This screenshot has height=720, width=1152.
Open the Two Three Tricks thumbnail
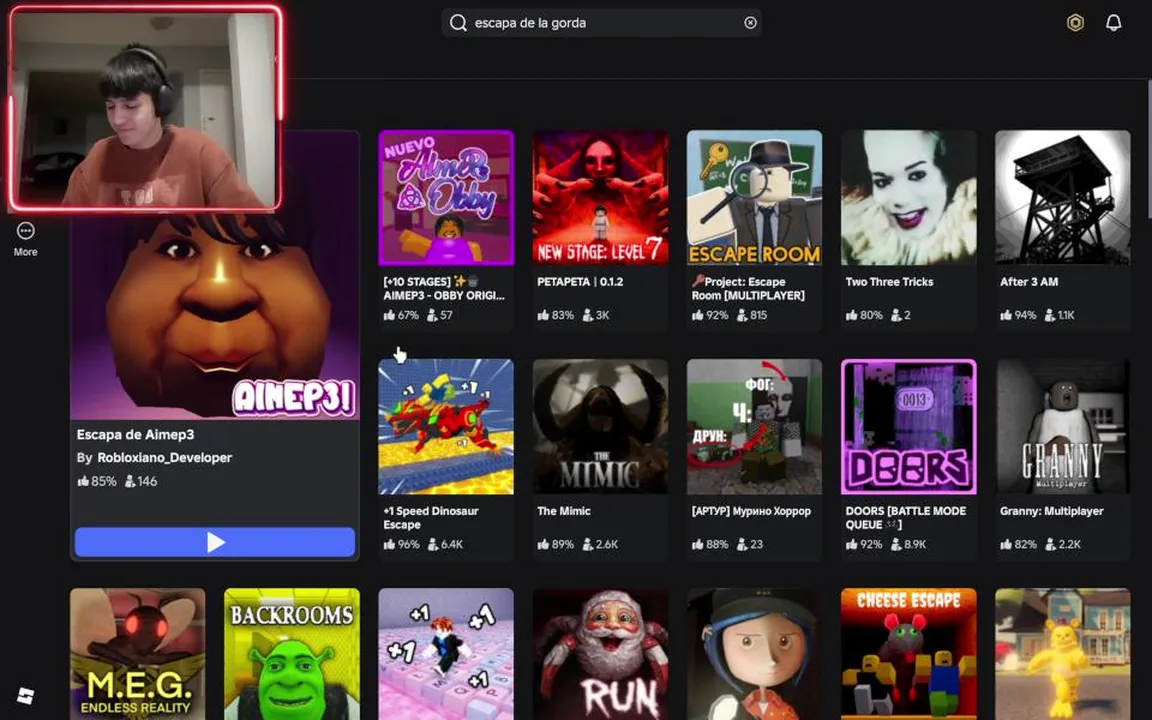(x=909, y=198)
